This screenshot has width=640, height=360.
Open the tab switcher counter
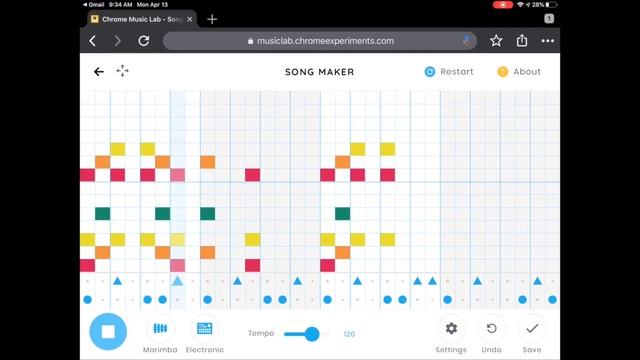tap(549, 18)
